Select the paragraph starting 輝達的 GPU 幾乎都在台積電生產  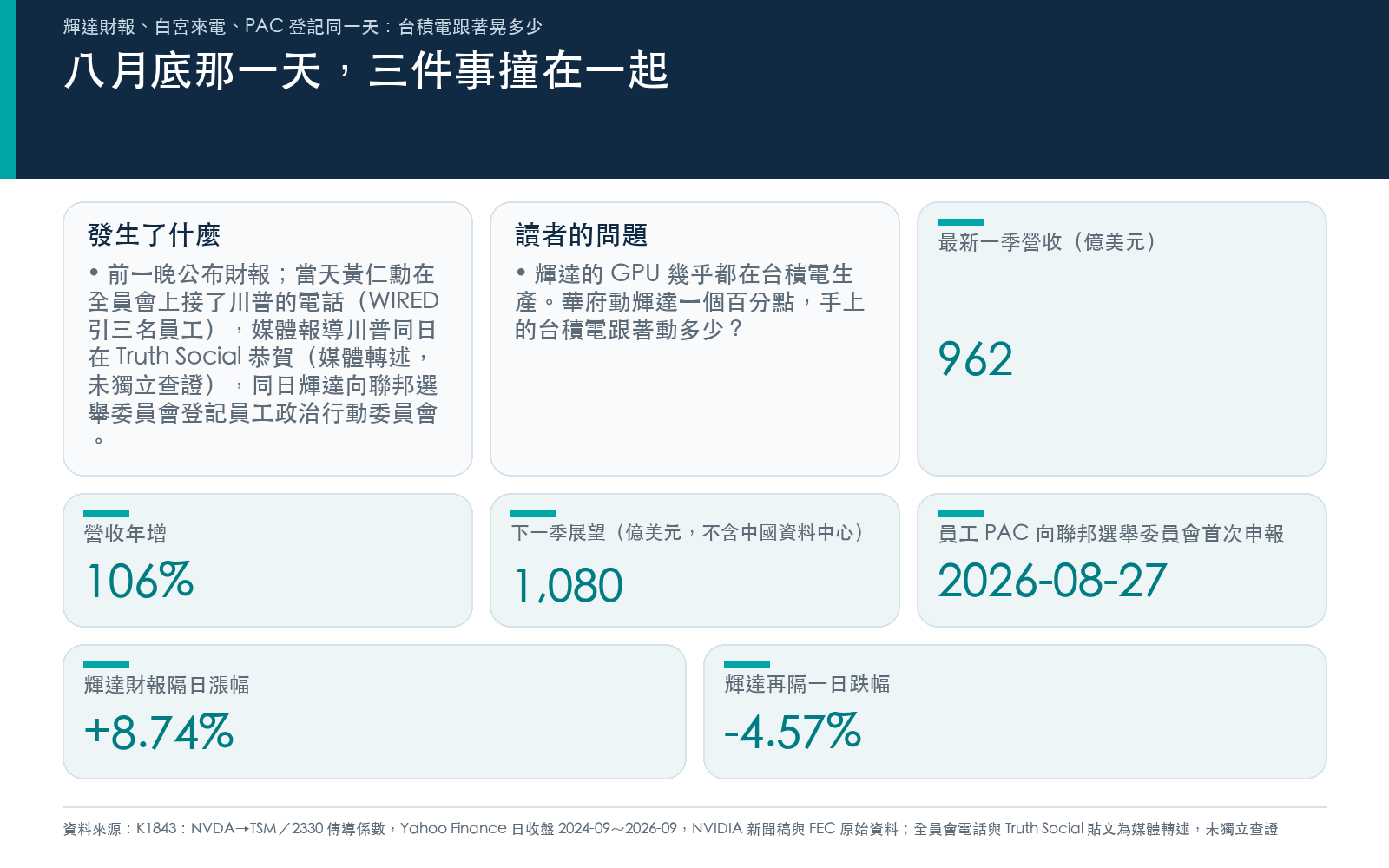690,301
